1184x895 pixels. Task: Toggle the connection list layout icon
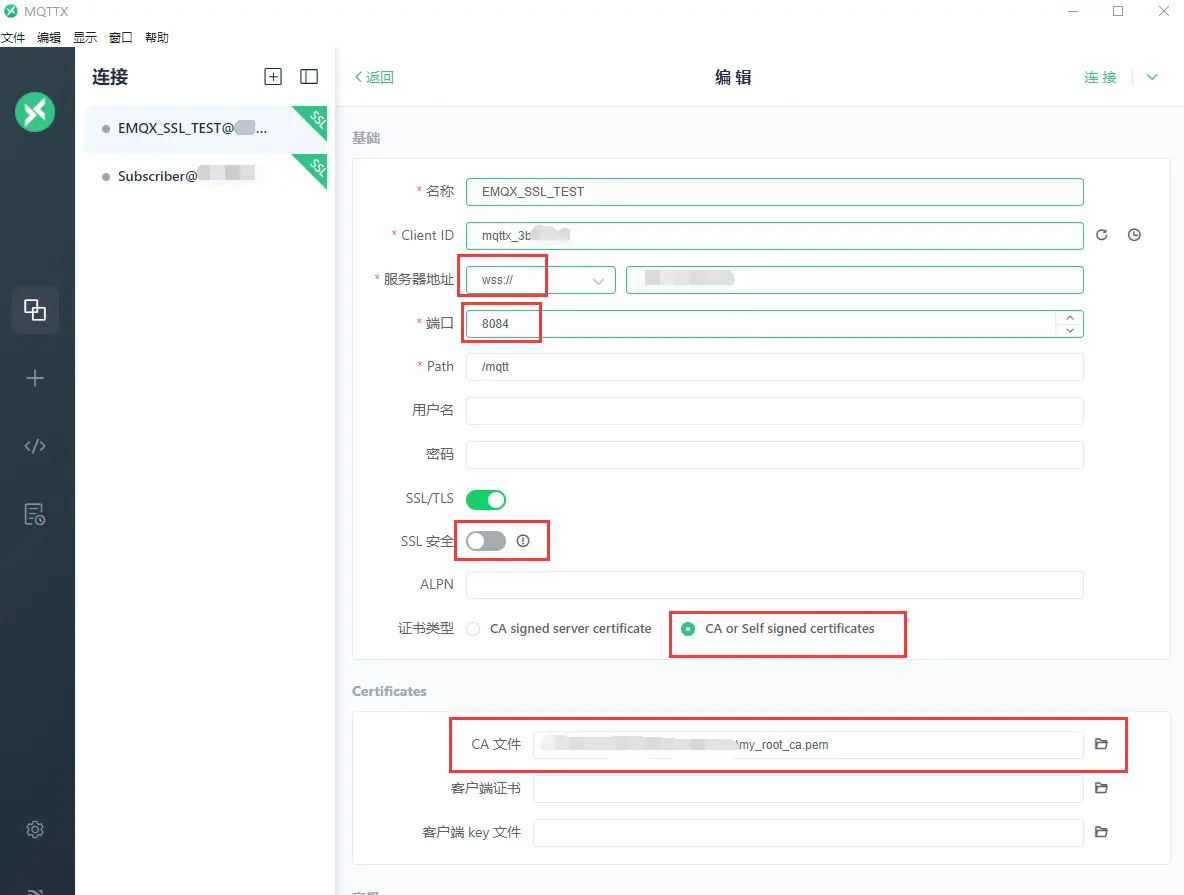pyautogui.click(x=309, y=76)
